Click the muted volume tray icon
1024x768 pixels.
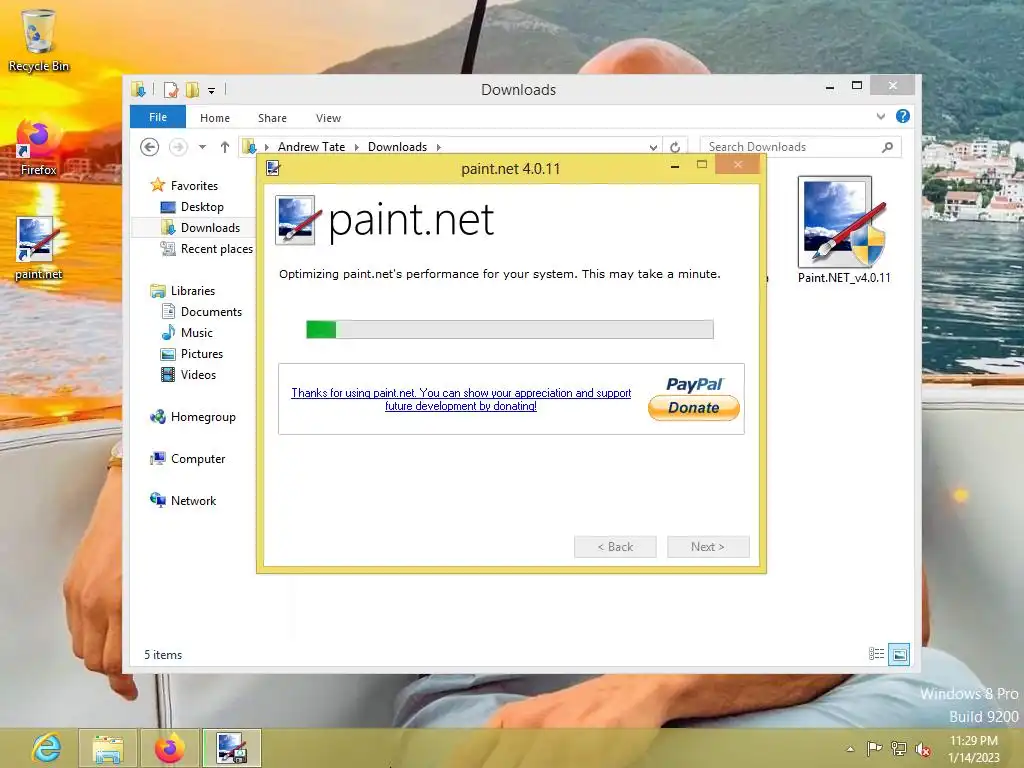(923, 749)
